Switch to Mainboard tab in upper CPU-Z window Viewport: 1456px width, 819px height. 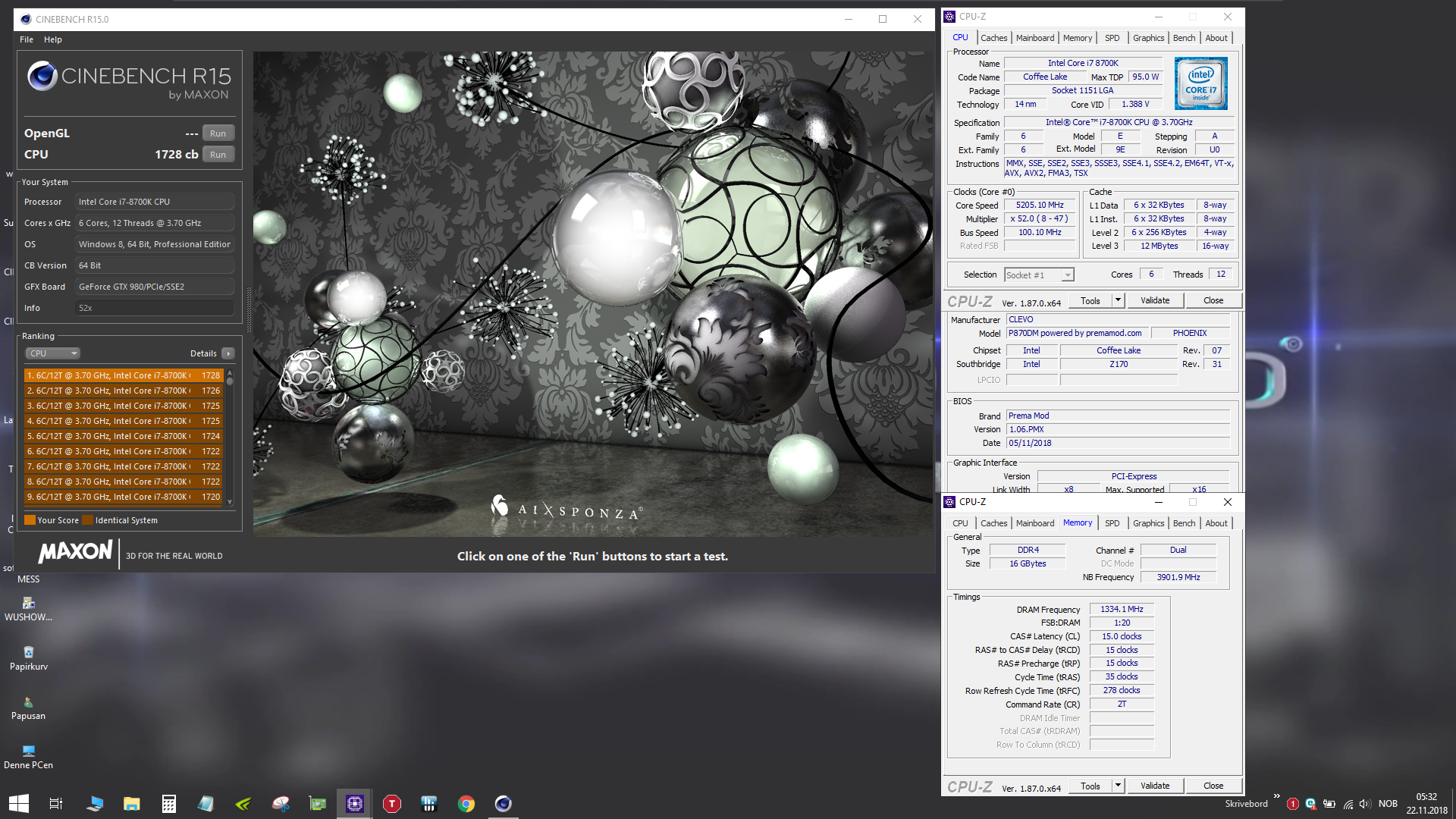1034,38
